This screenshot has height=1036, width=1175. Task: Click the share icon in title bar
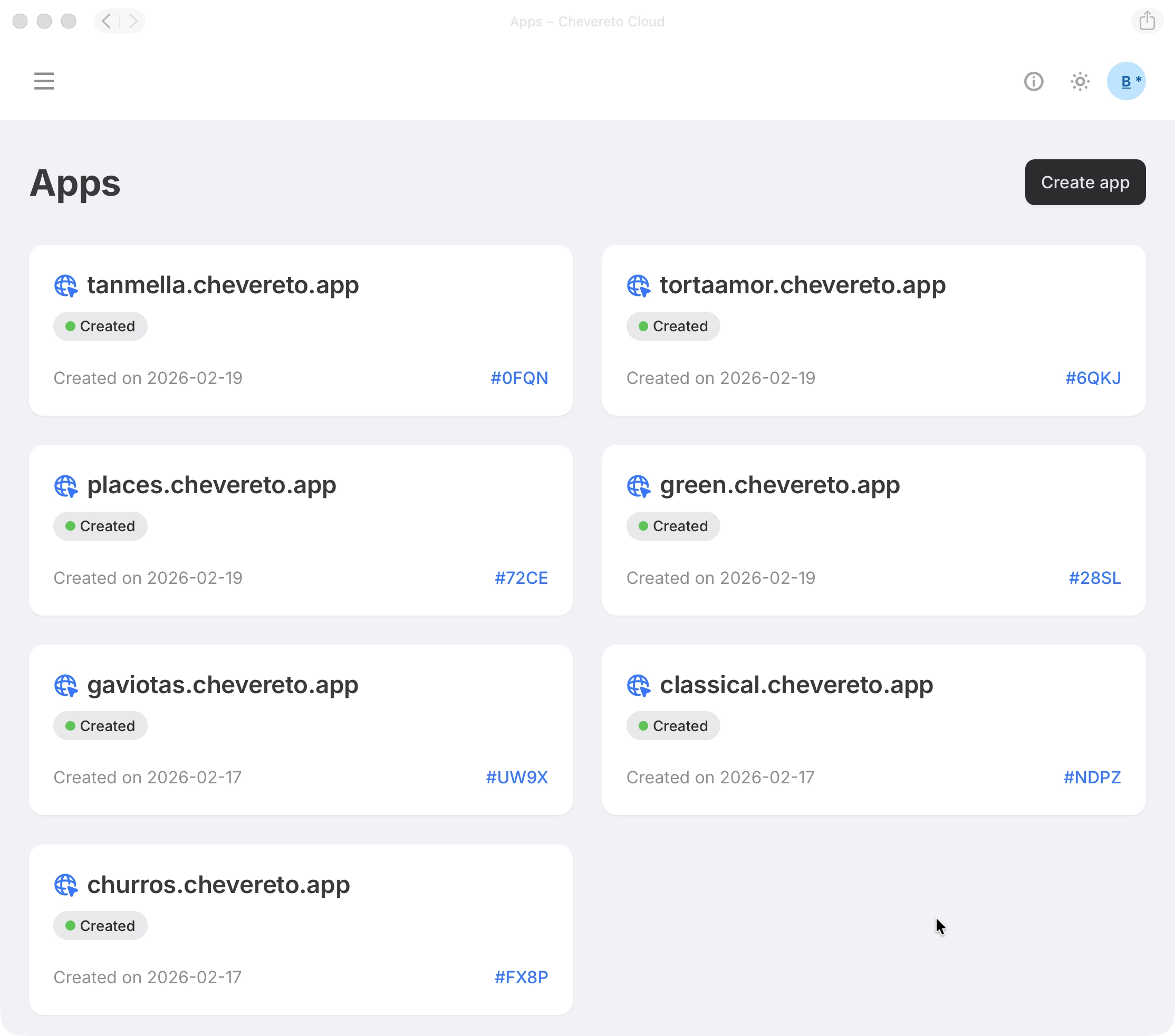coord(1147,21)
